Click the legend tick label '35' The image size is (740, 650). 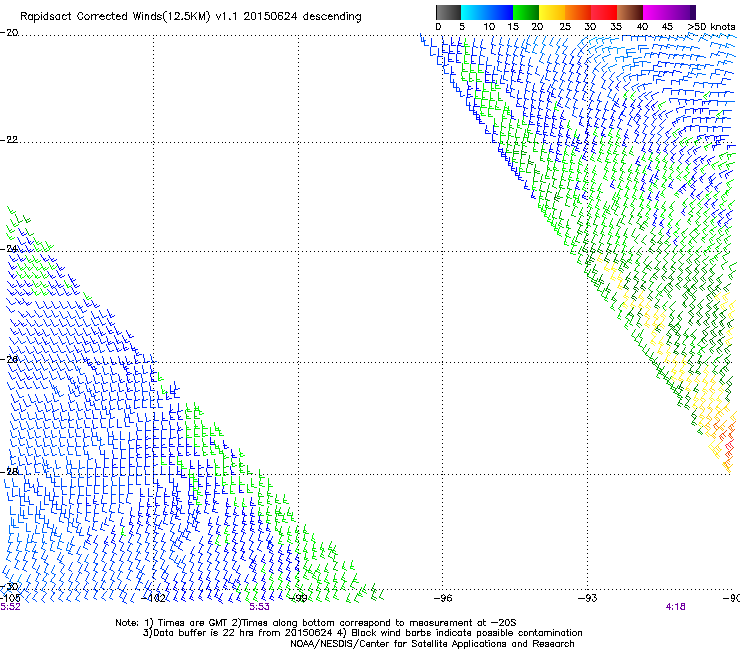(x=616, y=27)
